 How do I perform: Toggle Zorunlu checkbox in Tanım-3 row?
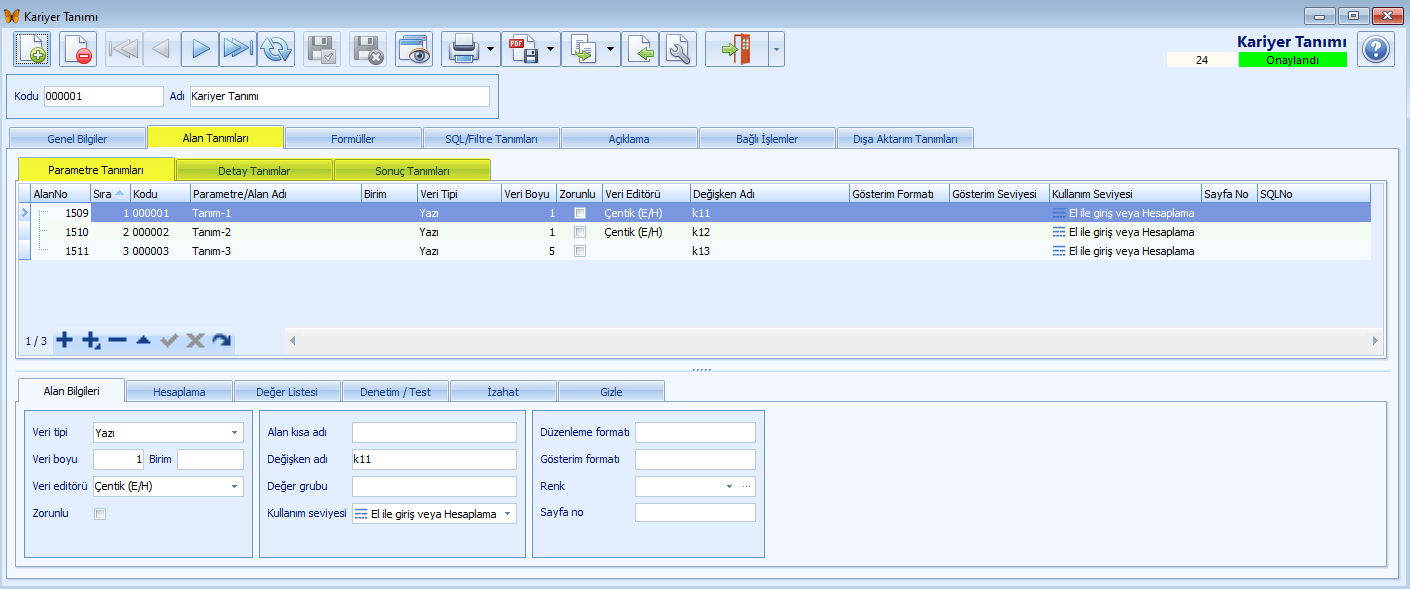[x=580, y=251]
